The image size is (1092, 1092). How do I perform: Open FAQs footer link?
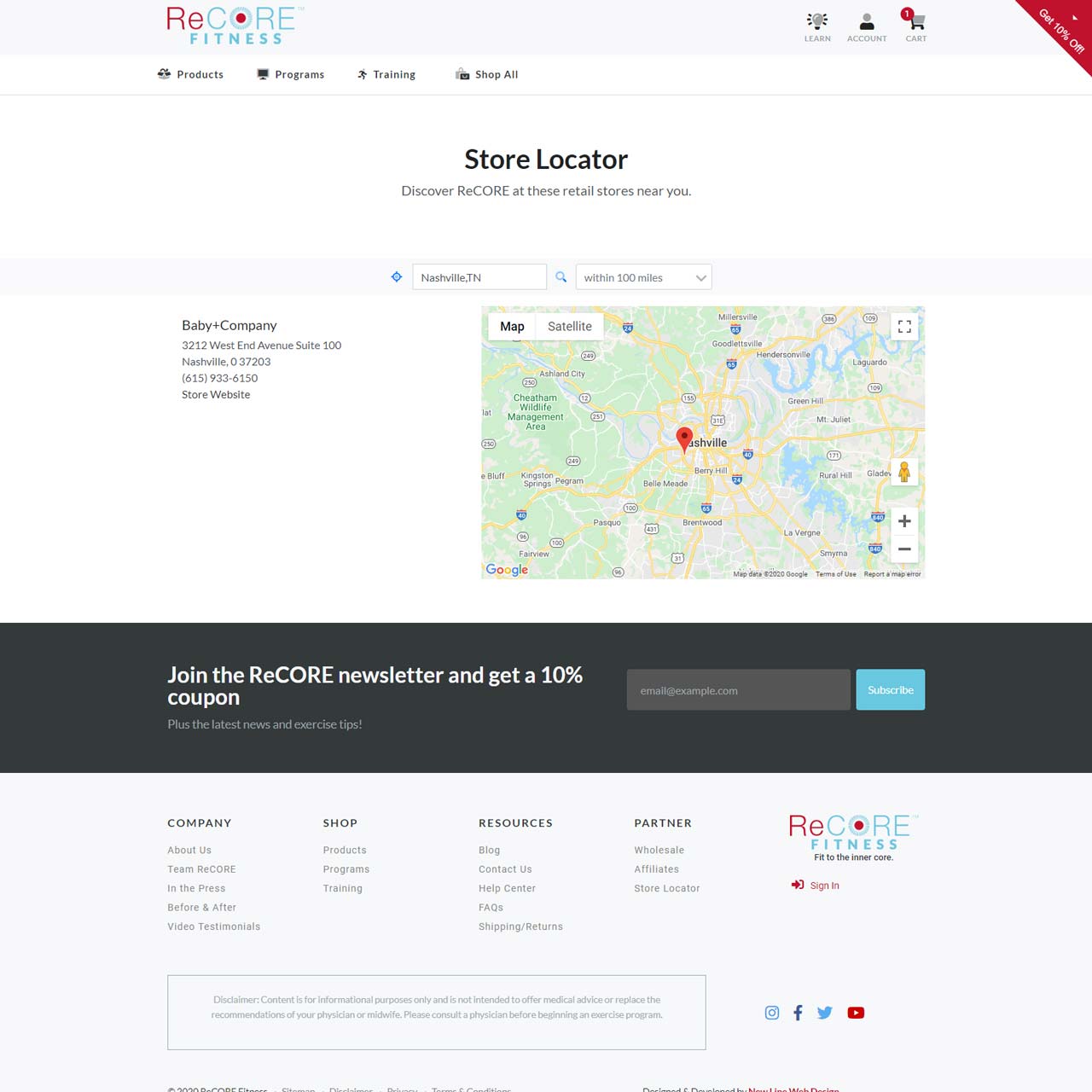[491, 908]
